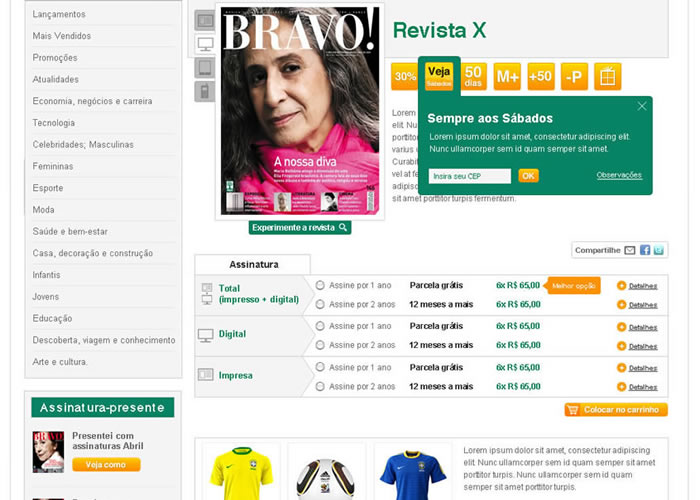The image size is (700, 500).
Task: Click plus icon for Total 1 ano details
Action: pyautogui.click(x=621, y=285)
